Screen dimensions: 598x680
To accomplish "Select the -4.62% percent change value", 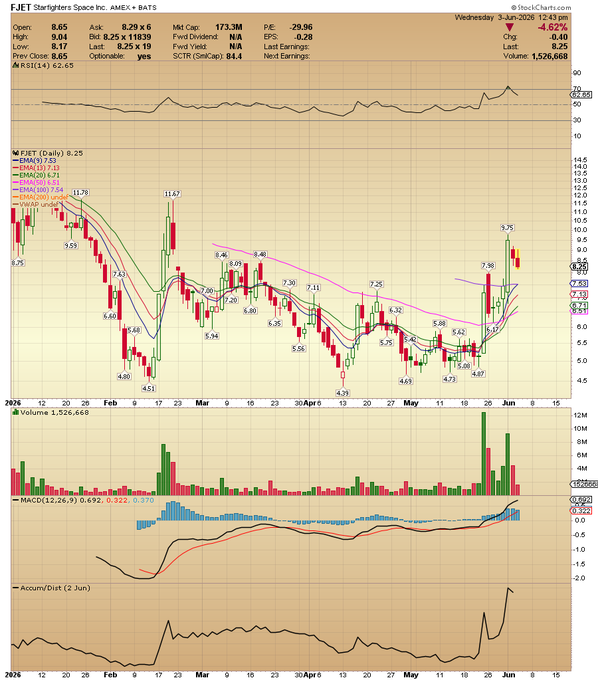I will coord(552,27).
